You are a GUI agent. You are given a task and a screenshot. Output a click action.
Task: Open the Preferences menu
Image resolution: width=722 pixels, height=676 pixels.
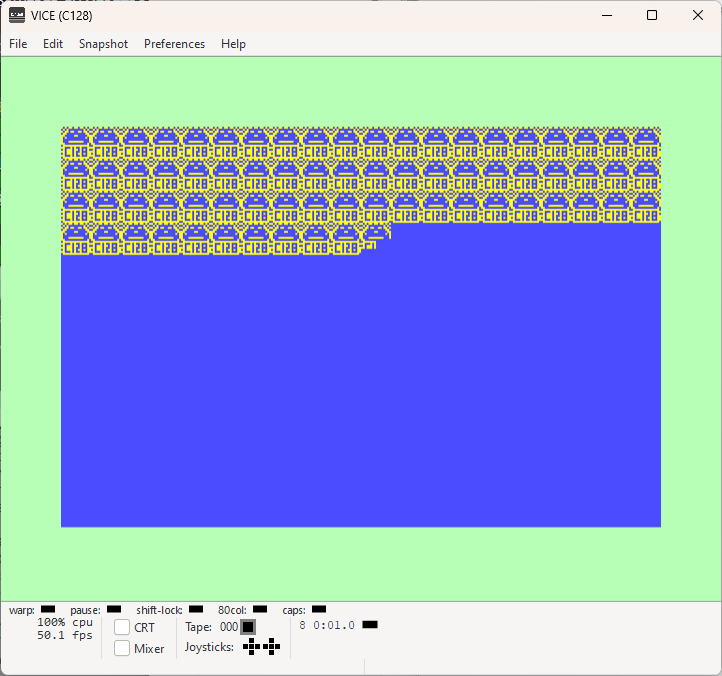click(x=175, y=44)
